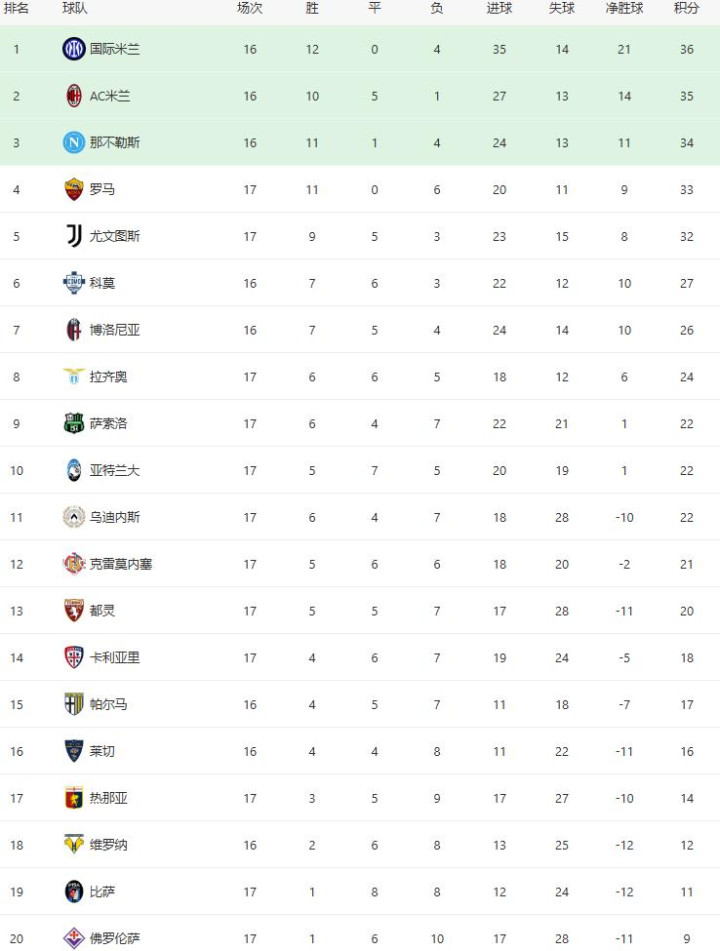Click the Inter Milan (国际米兰) club crest
720x951 pixels.
click(x=74, y=49)
